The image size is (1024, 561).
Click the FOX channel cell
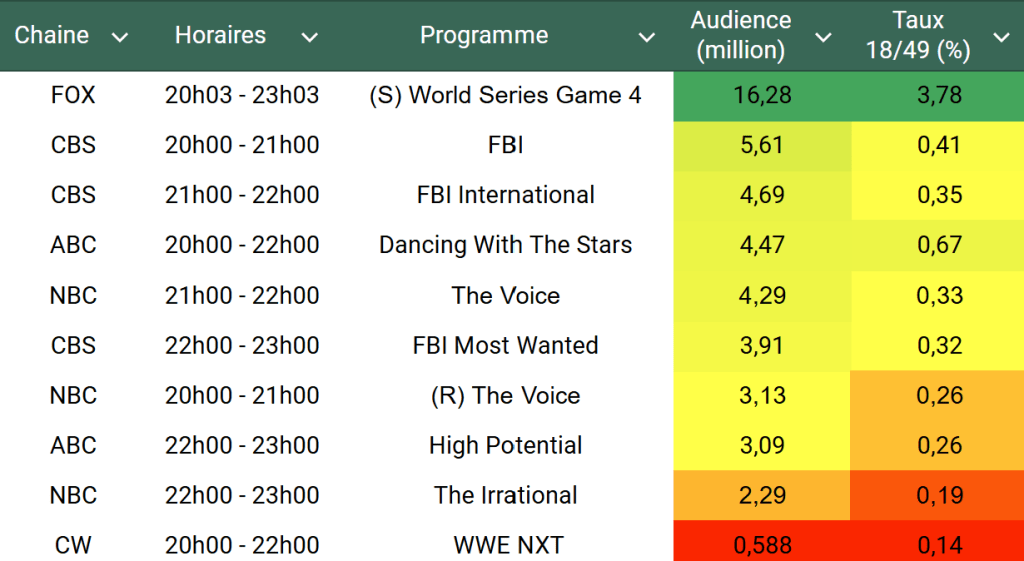tap(73, 95)
